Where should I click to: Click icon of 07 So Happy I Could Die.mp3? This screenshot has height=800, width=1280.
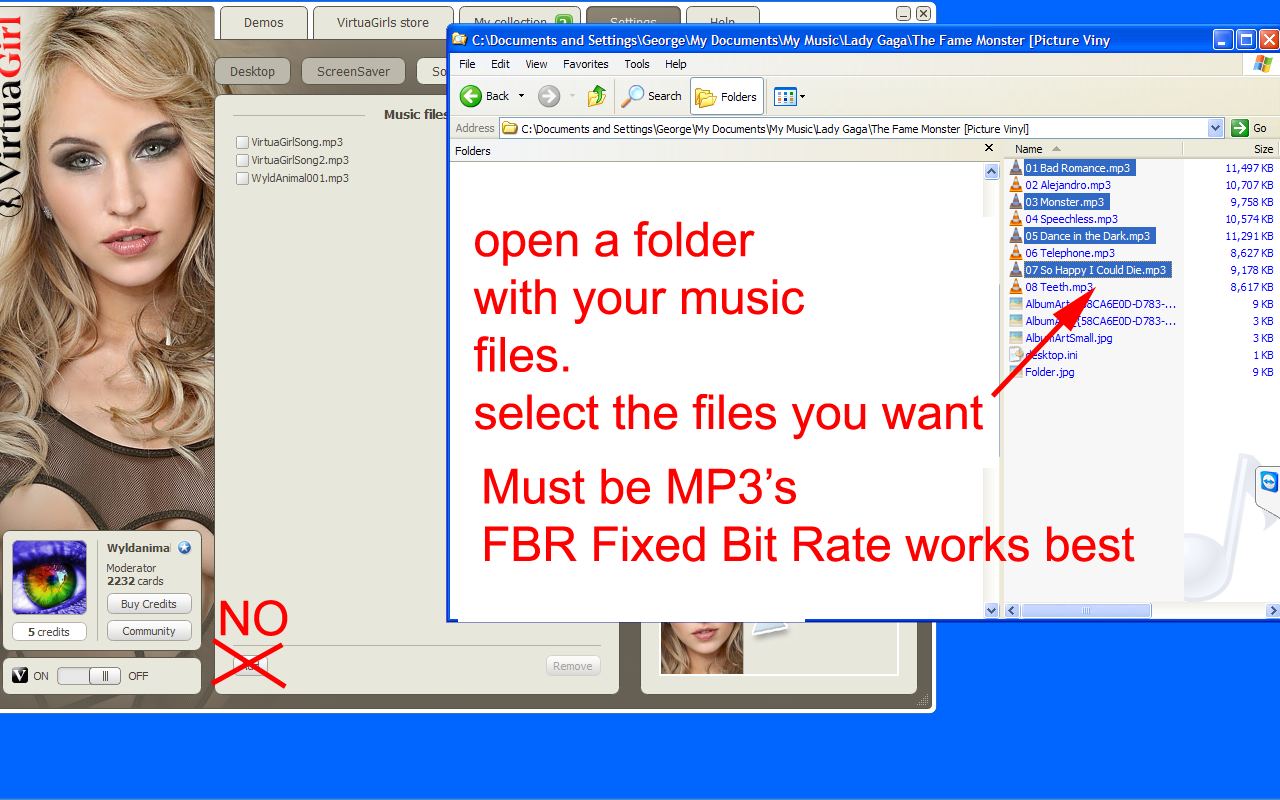click(x=1016, y=270)
